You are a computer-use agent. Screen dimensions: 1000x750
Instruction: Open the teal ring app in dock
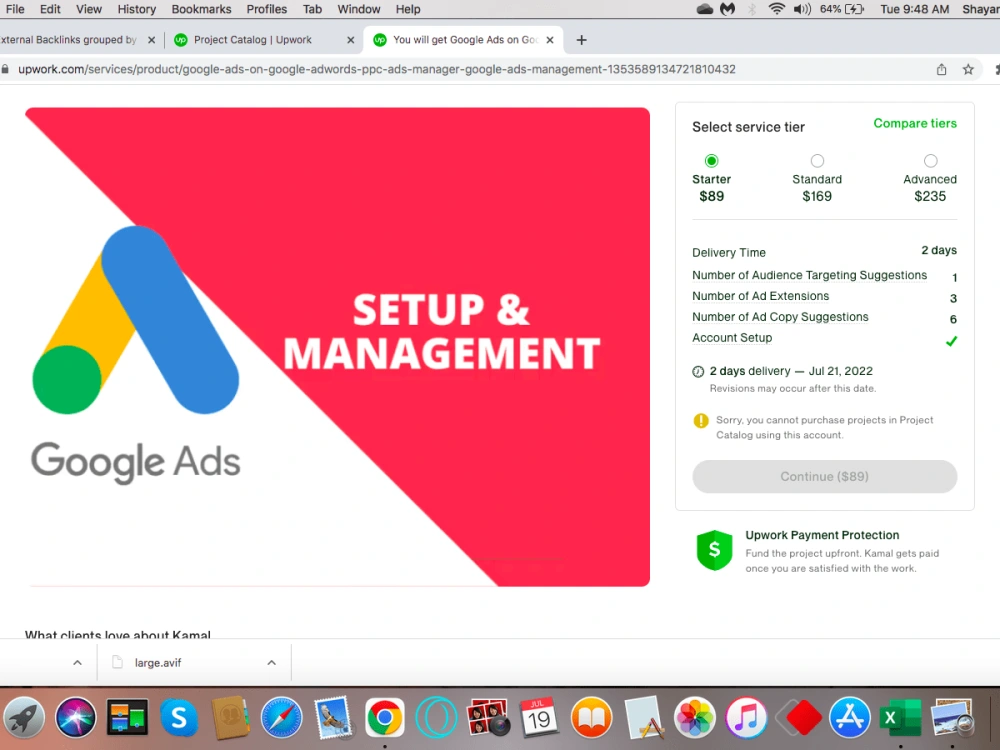tap(436, 717)
